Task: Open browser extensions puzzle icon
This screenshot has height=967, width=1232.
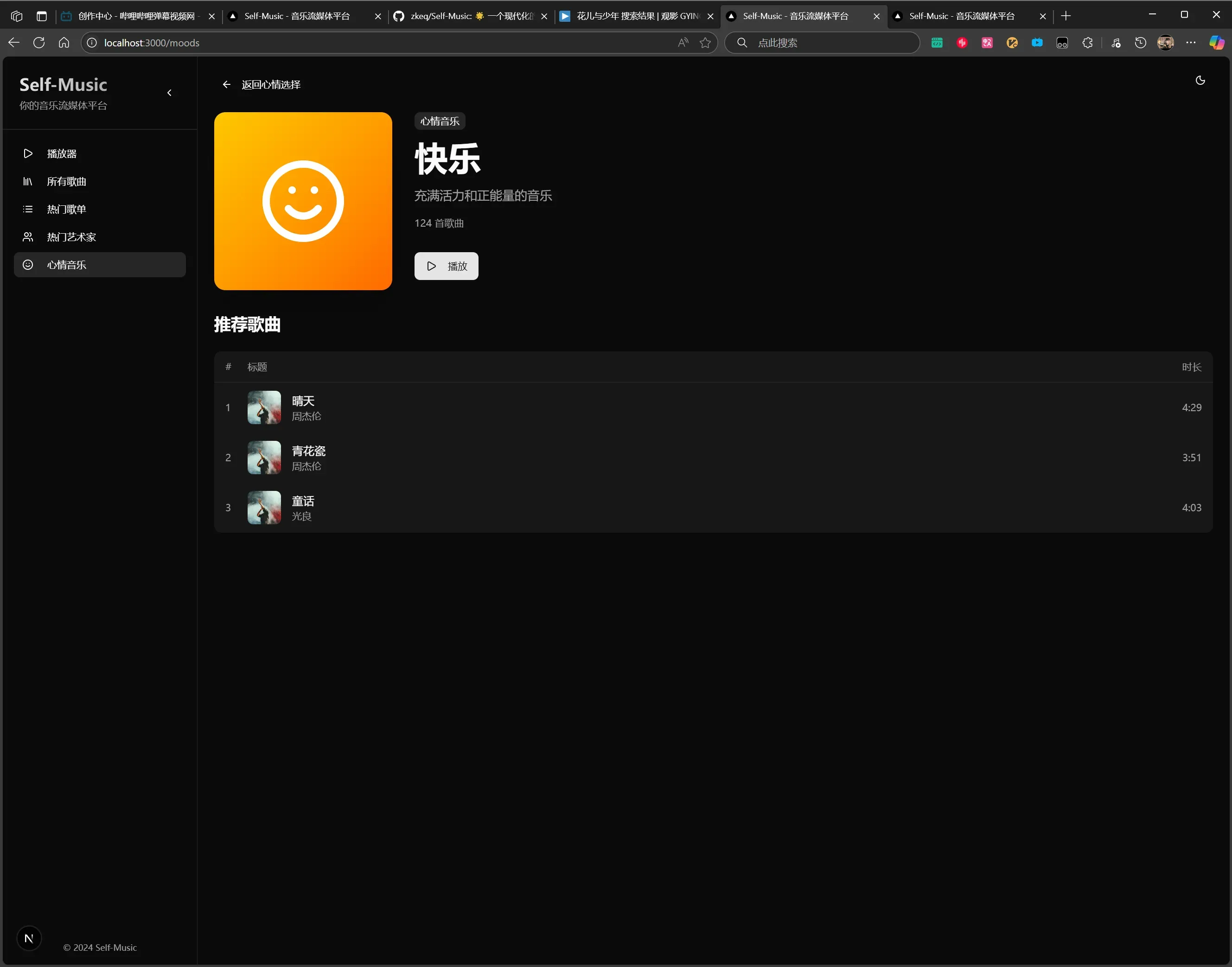Action: 1087,43
